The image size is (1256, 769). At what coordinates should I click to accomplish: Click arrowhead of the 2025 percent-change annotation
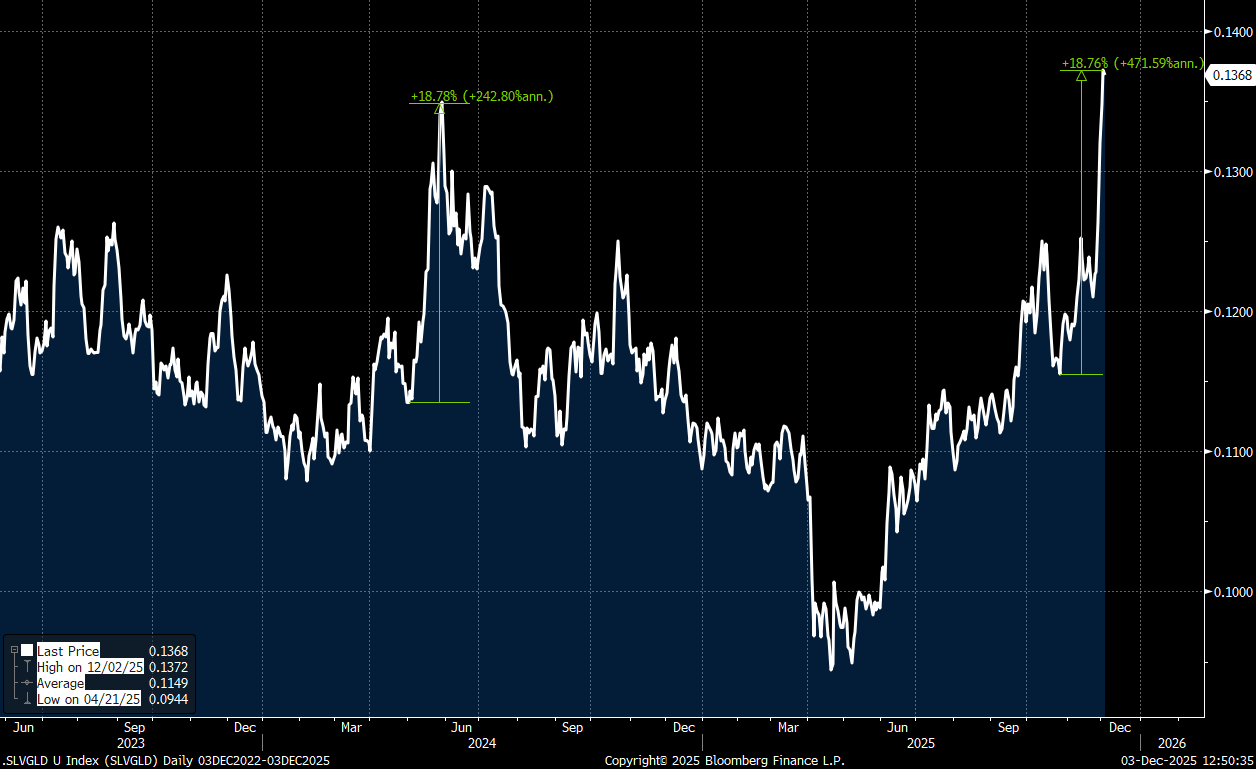[x=1081, y=75]
